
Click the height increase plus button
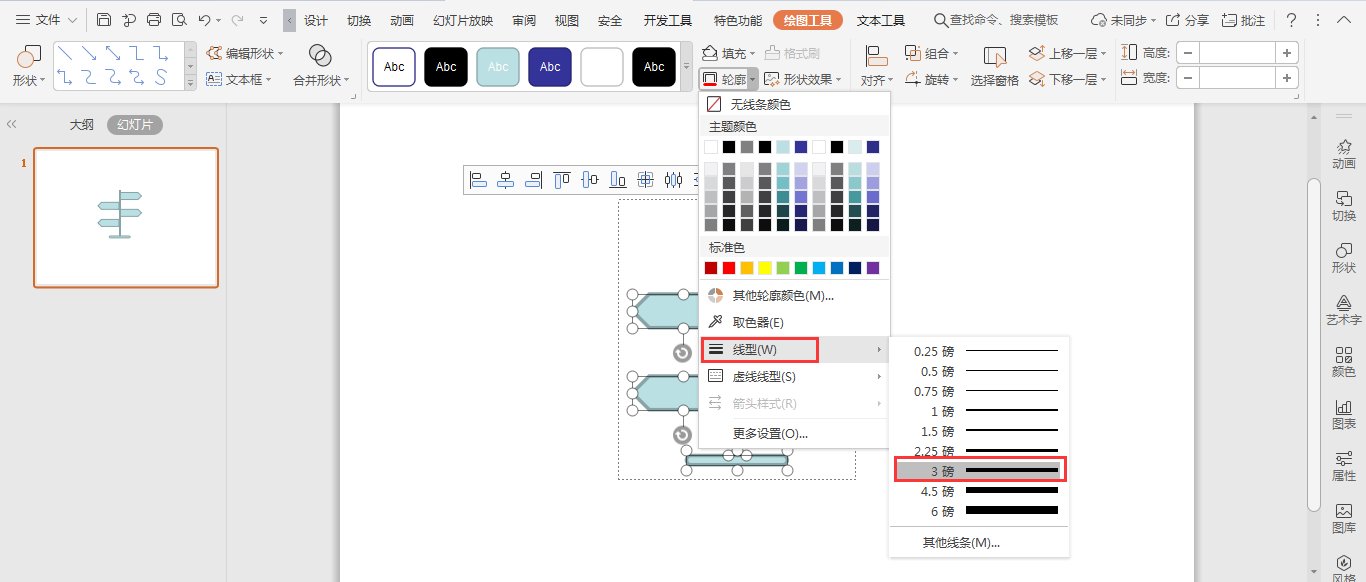click(x=1286, y=53)
